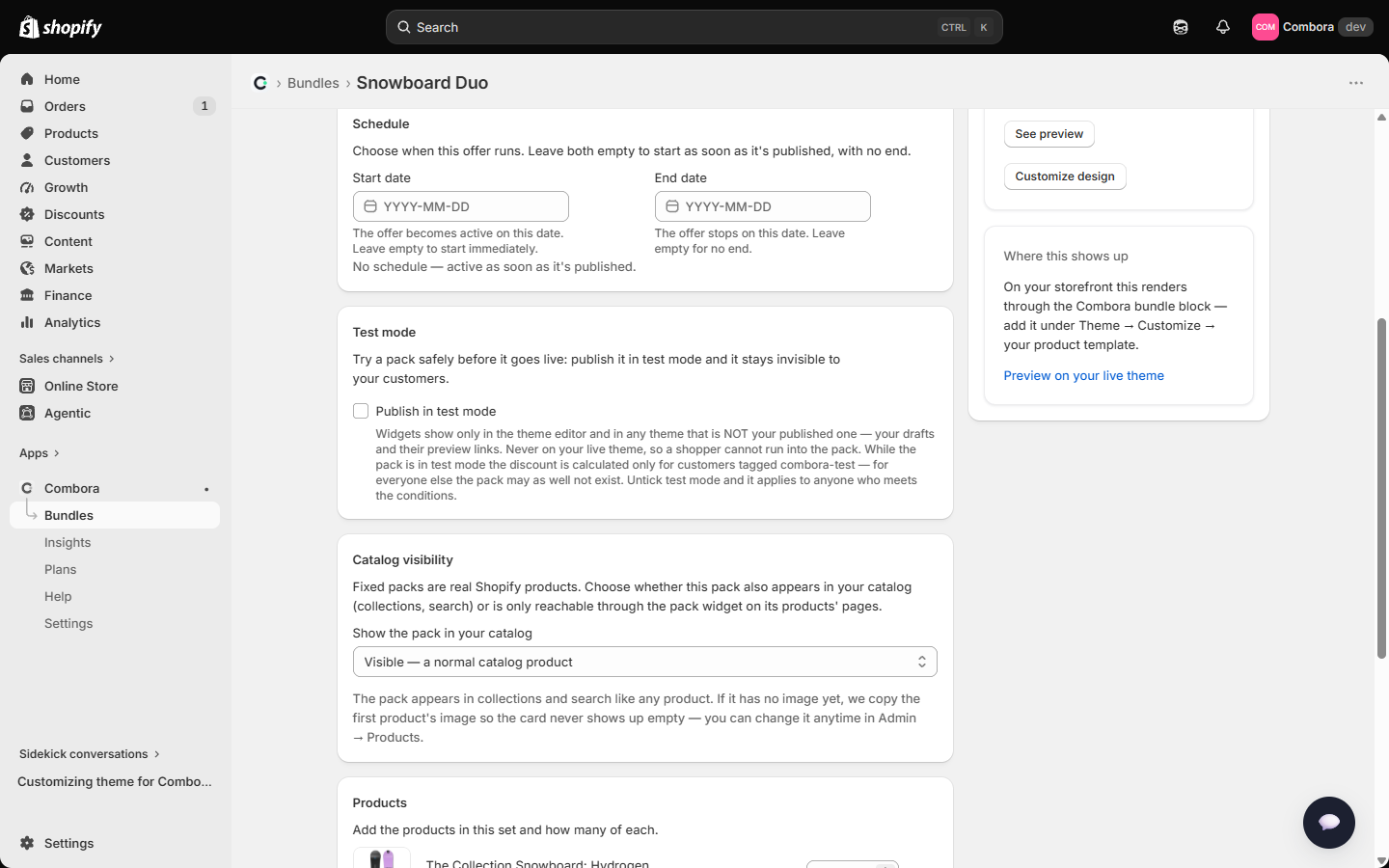The width and height of the screenshot is (1389, 868).
Task: Click the Markets globe icon
Action: click(x=27, y=268)
